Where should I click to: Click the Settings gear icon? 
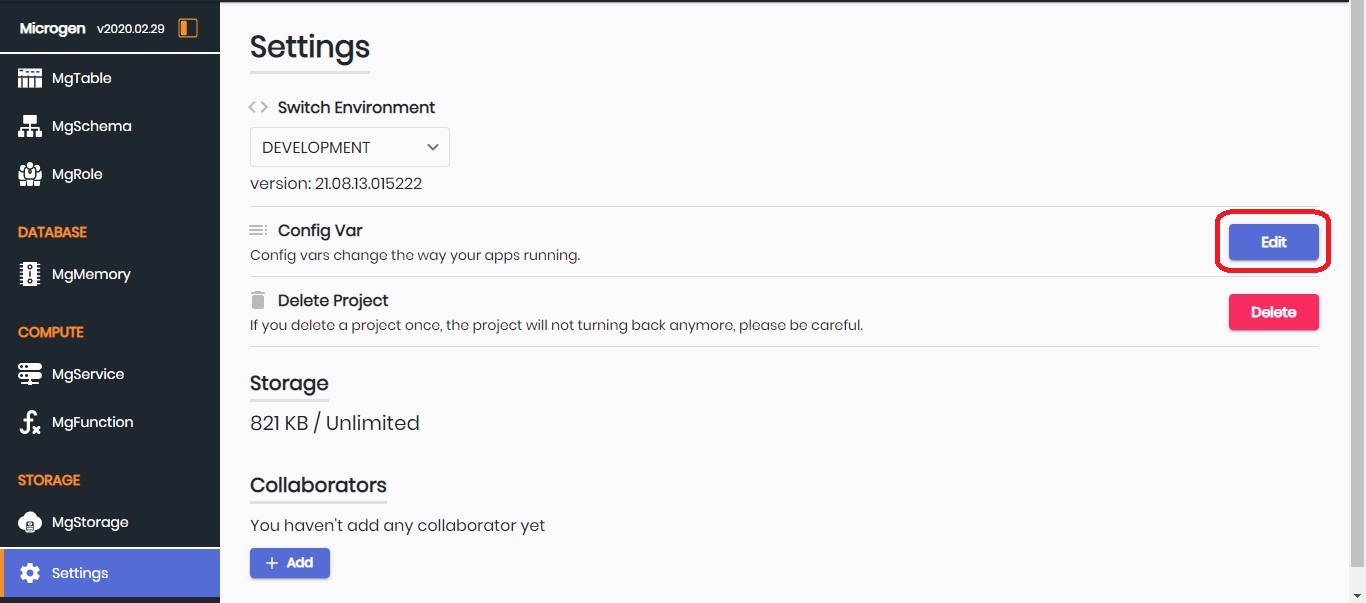[30, 573]
